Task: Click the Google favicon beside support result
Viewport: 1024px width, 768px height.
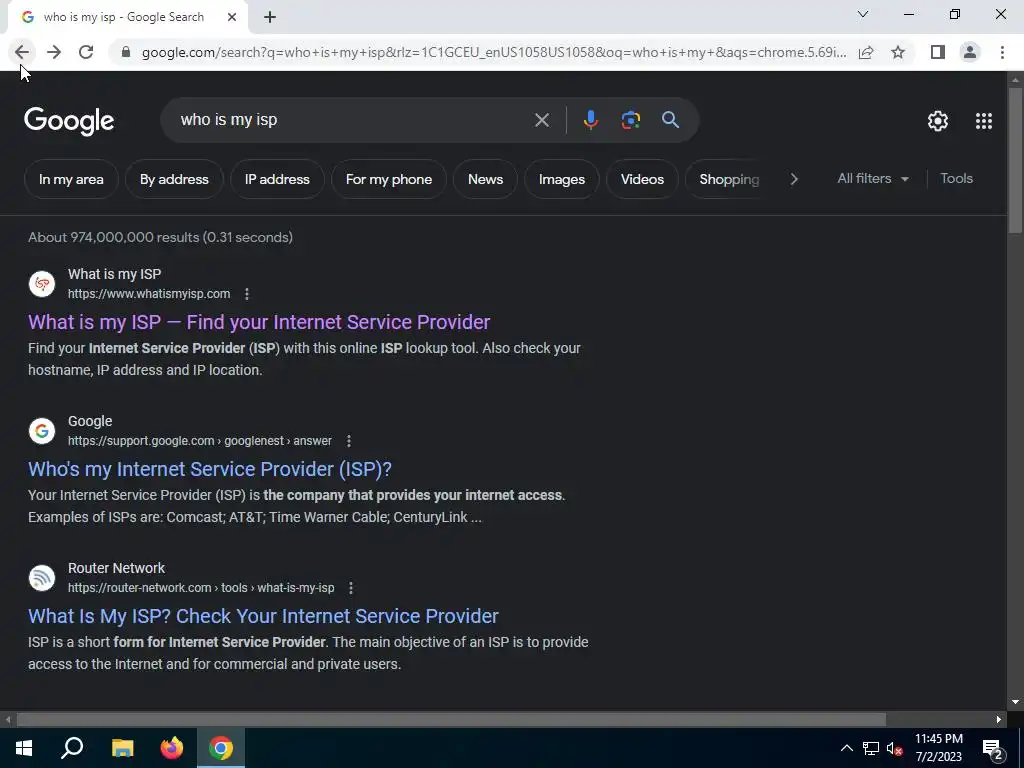Action: 42,430
